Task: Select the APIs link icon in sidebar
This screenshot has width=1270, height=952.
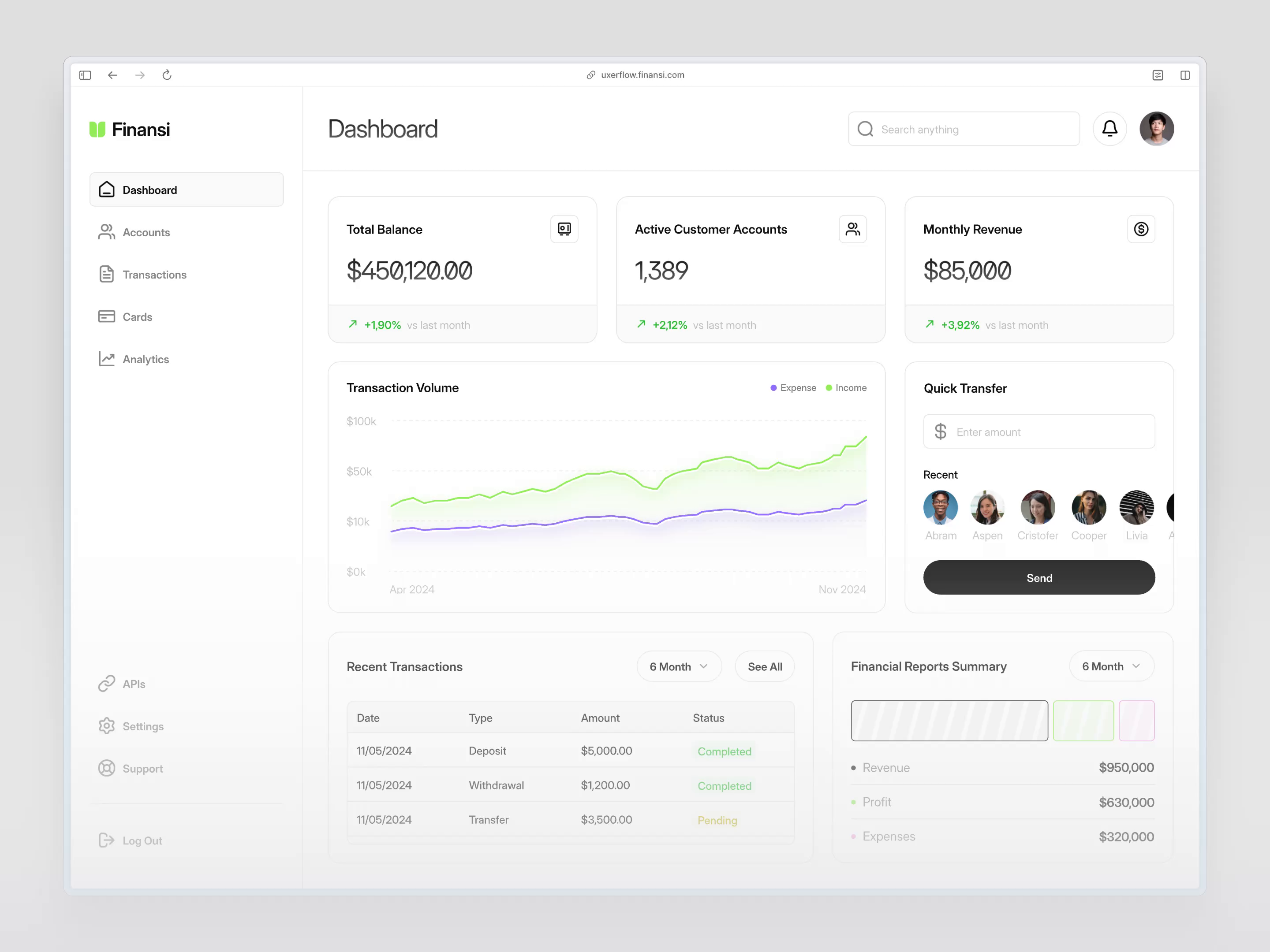Action: [x=107, y=684]
